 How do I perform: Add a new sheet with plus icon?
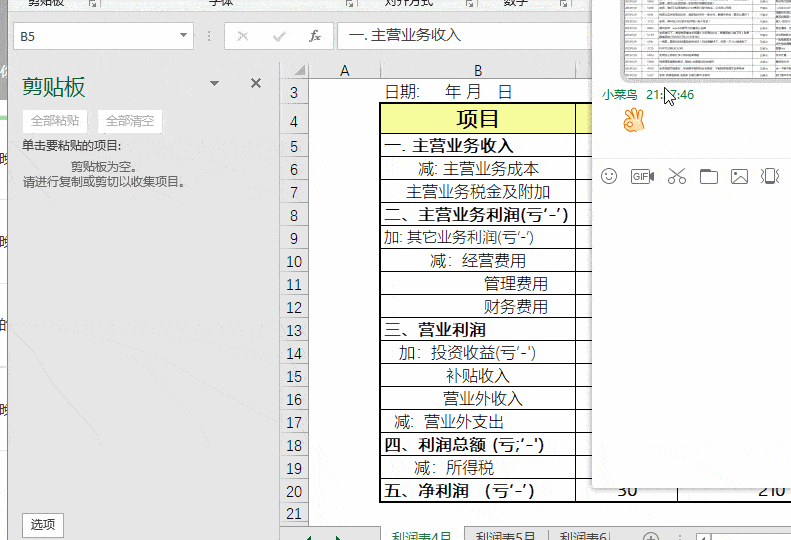[x=651, y=536]
